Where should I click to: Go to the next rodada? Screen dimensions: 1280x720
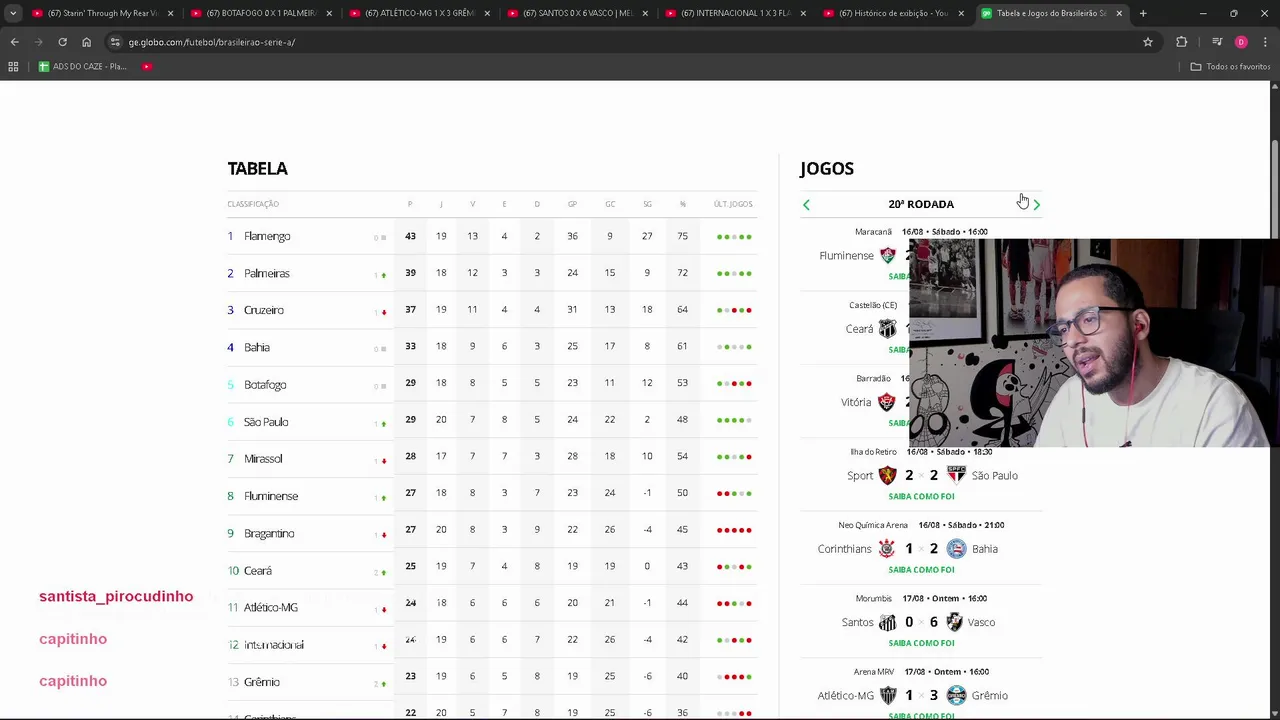[1036, 204]
